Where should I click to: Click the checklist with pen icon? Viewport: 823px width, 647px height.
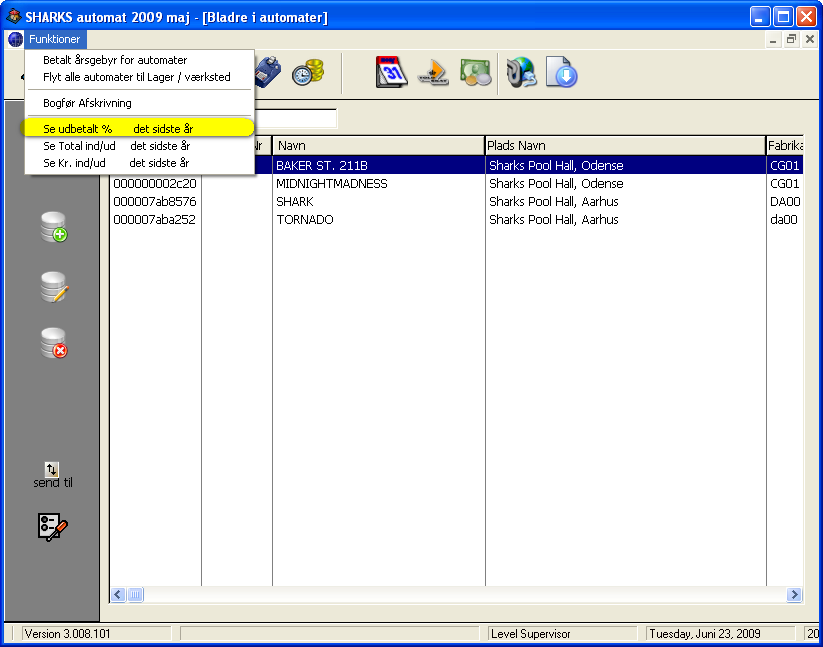52,526
